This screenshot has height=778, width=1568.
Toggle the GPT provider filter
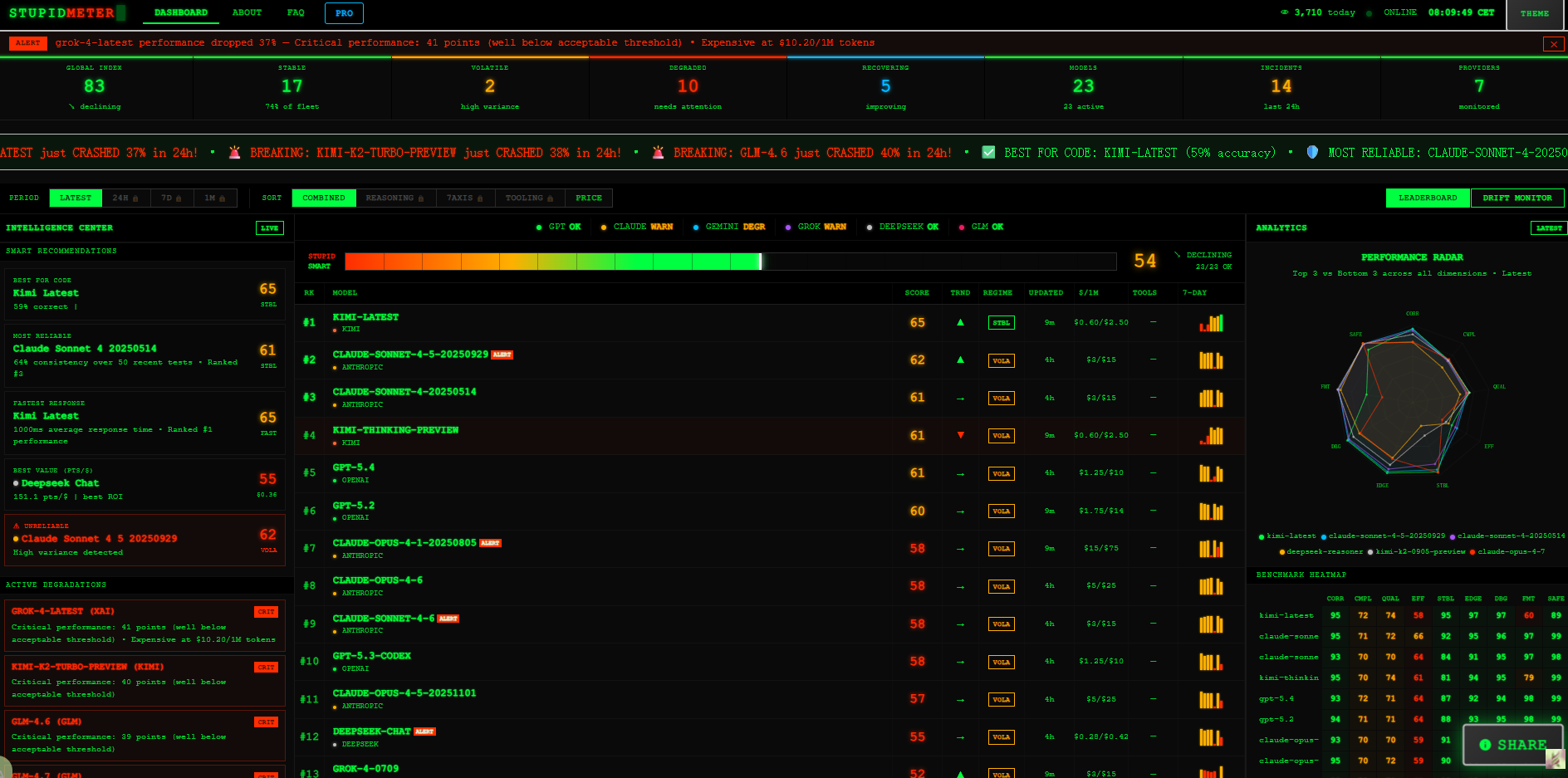(x=559, y=227)
